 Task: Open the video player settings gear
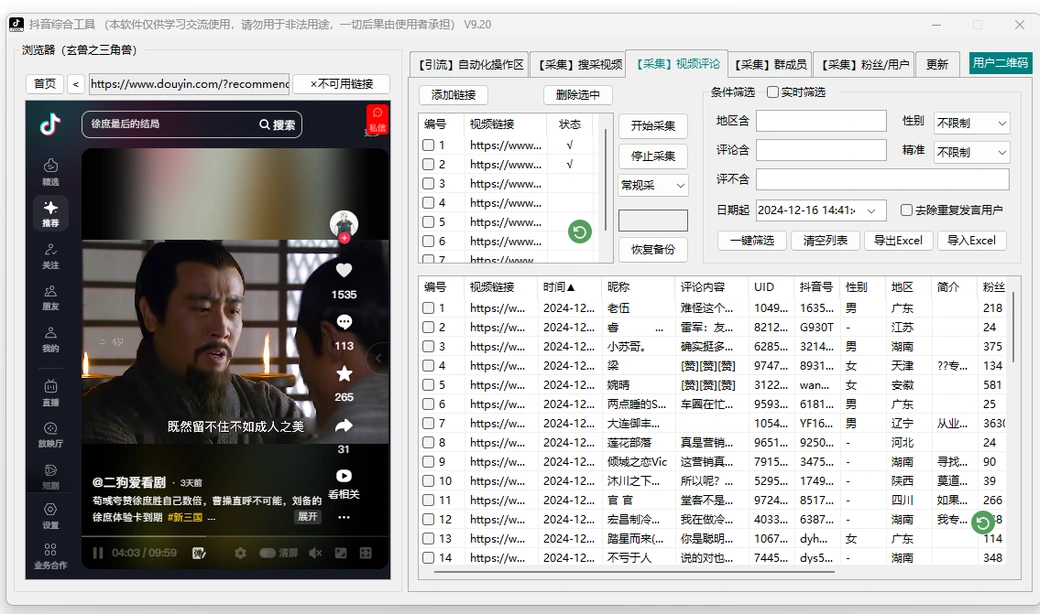[240, 553]
